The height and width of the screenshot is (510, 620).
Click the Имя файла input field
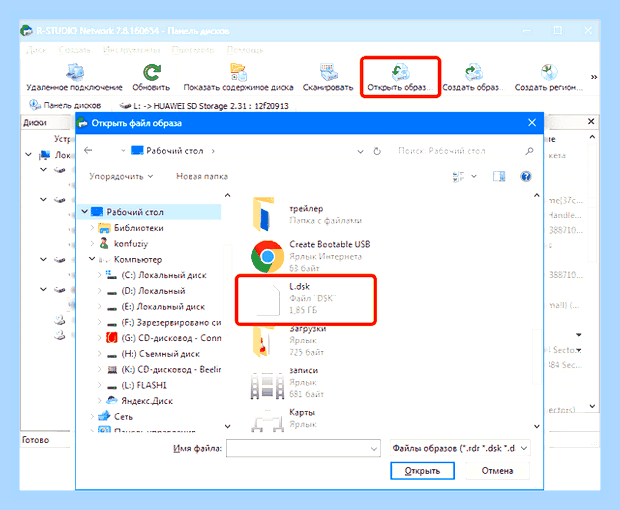pyautogui.click(x=303, y=448)
